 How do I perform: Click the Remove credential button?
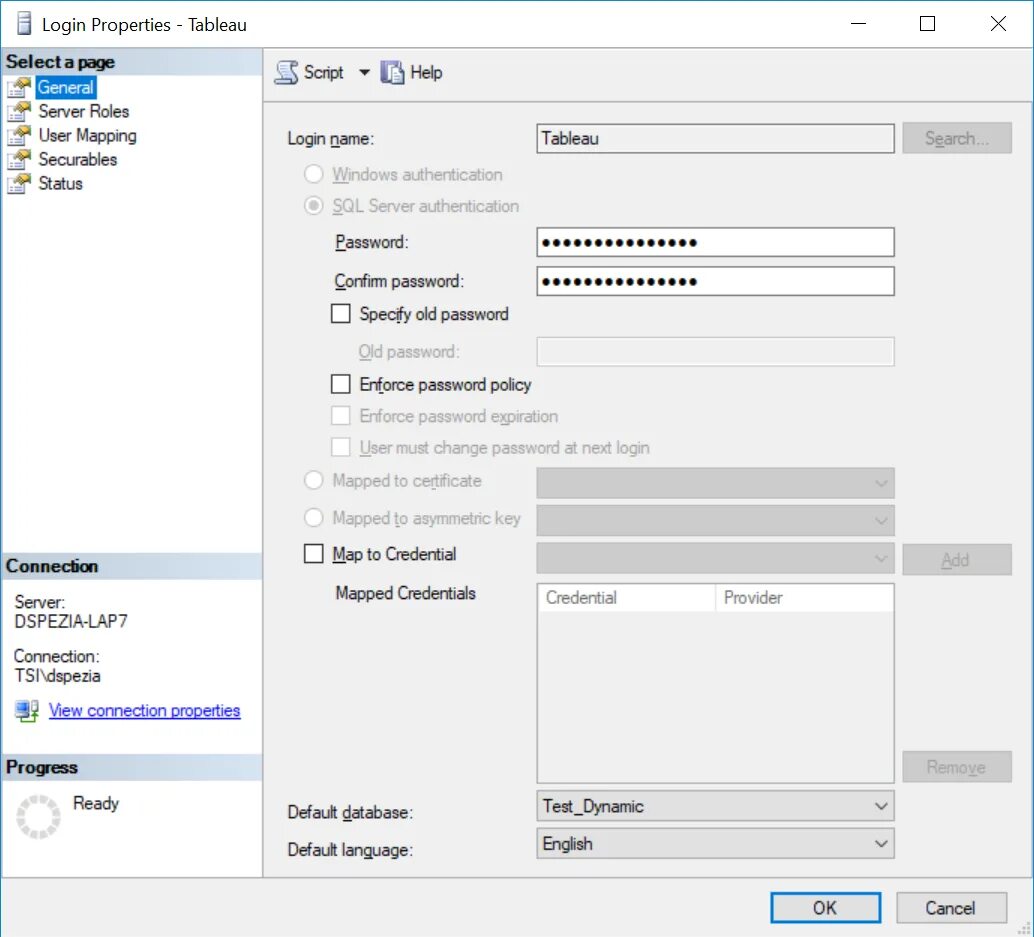click(x=957, y=767)
